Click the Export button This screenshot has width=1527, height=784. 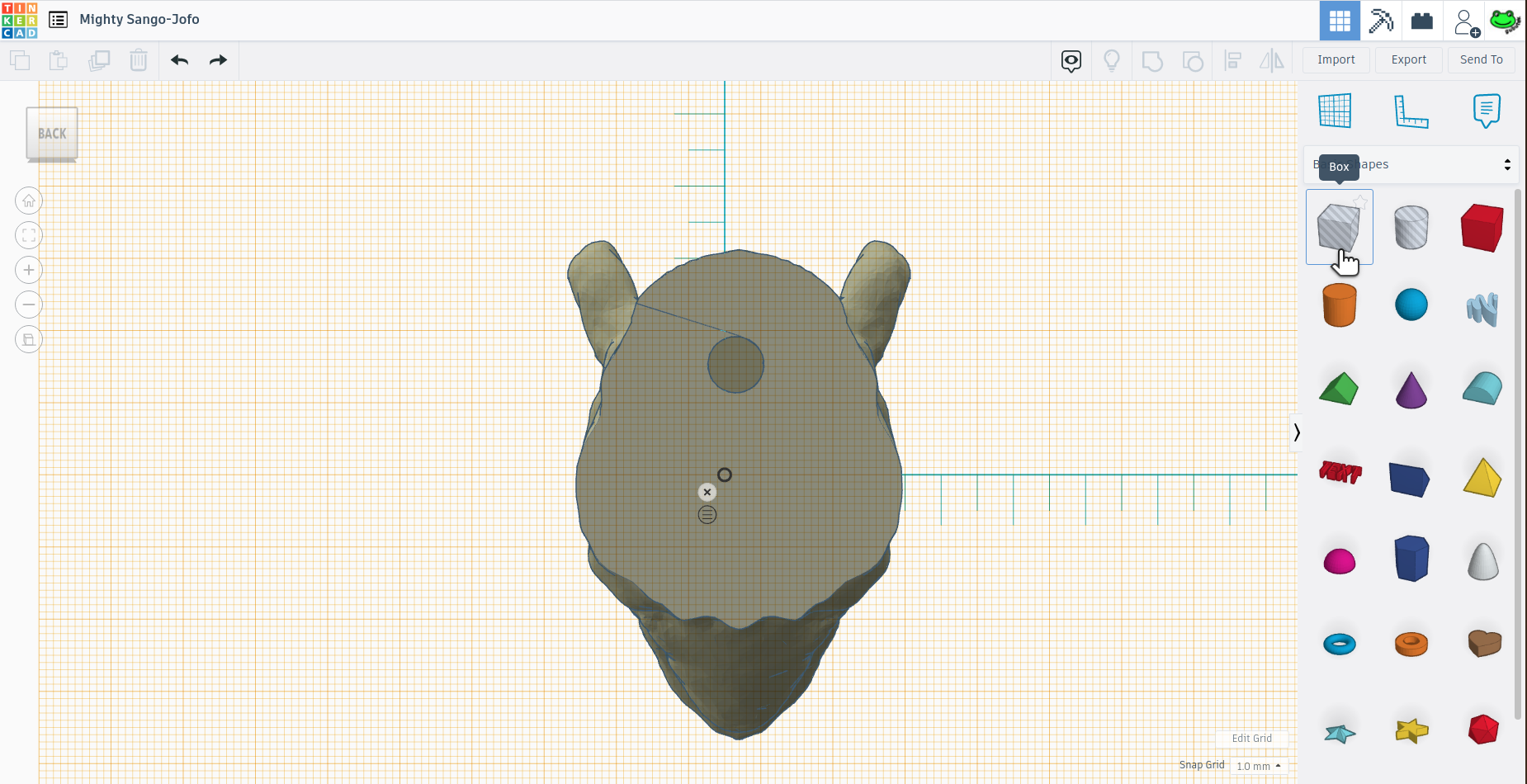(1409, 59)
